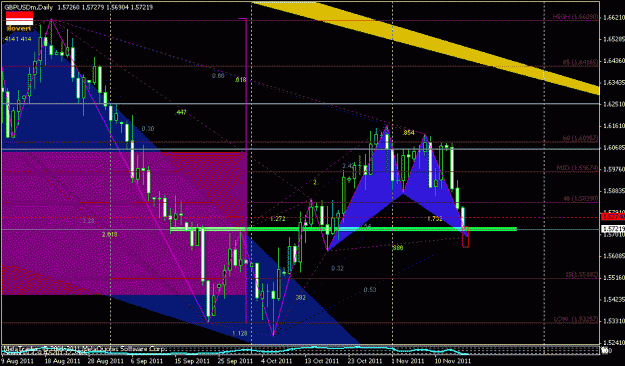The width and height of the screenshot is (625, 366).
Task: Click the 13 Oct 2011 date label
Action: pyautogui.click(x=322, y=361)
